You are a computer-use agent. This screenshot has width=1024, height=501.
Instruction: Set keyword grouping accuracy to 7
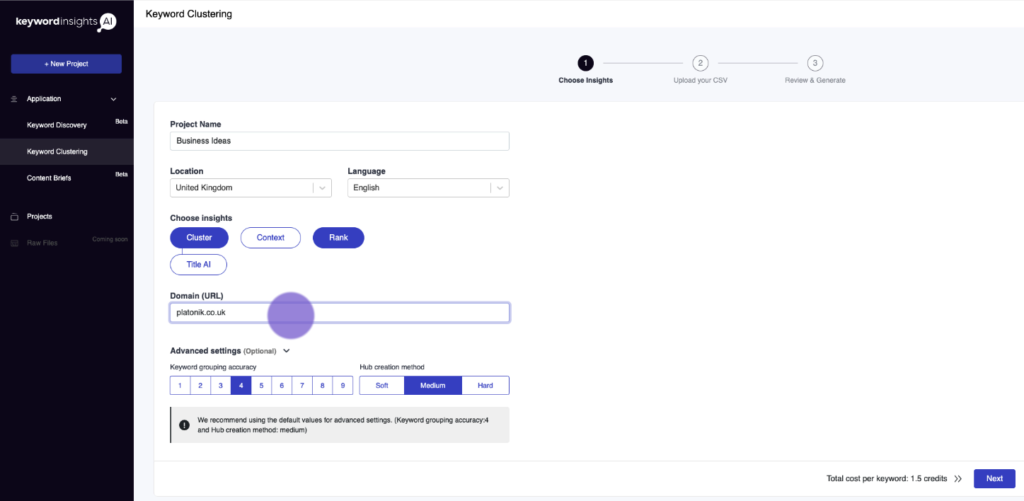tap(303, 385)
